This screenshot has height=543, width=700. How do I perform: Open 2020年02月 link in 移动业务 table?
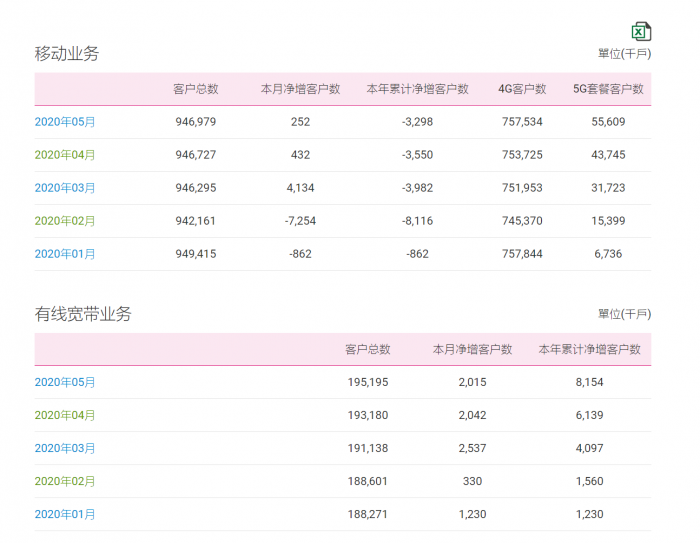(x=65, y=221)
